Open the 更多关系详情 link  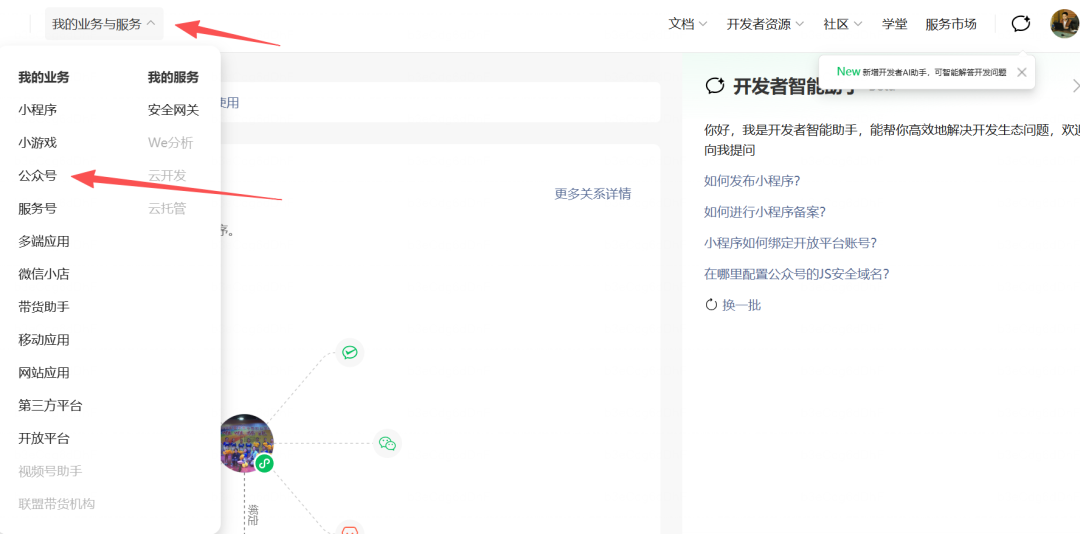(592, 194)
